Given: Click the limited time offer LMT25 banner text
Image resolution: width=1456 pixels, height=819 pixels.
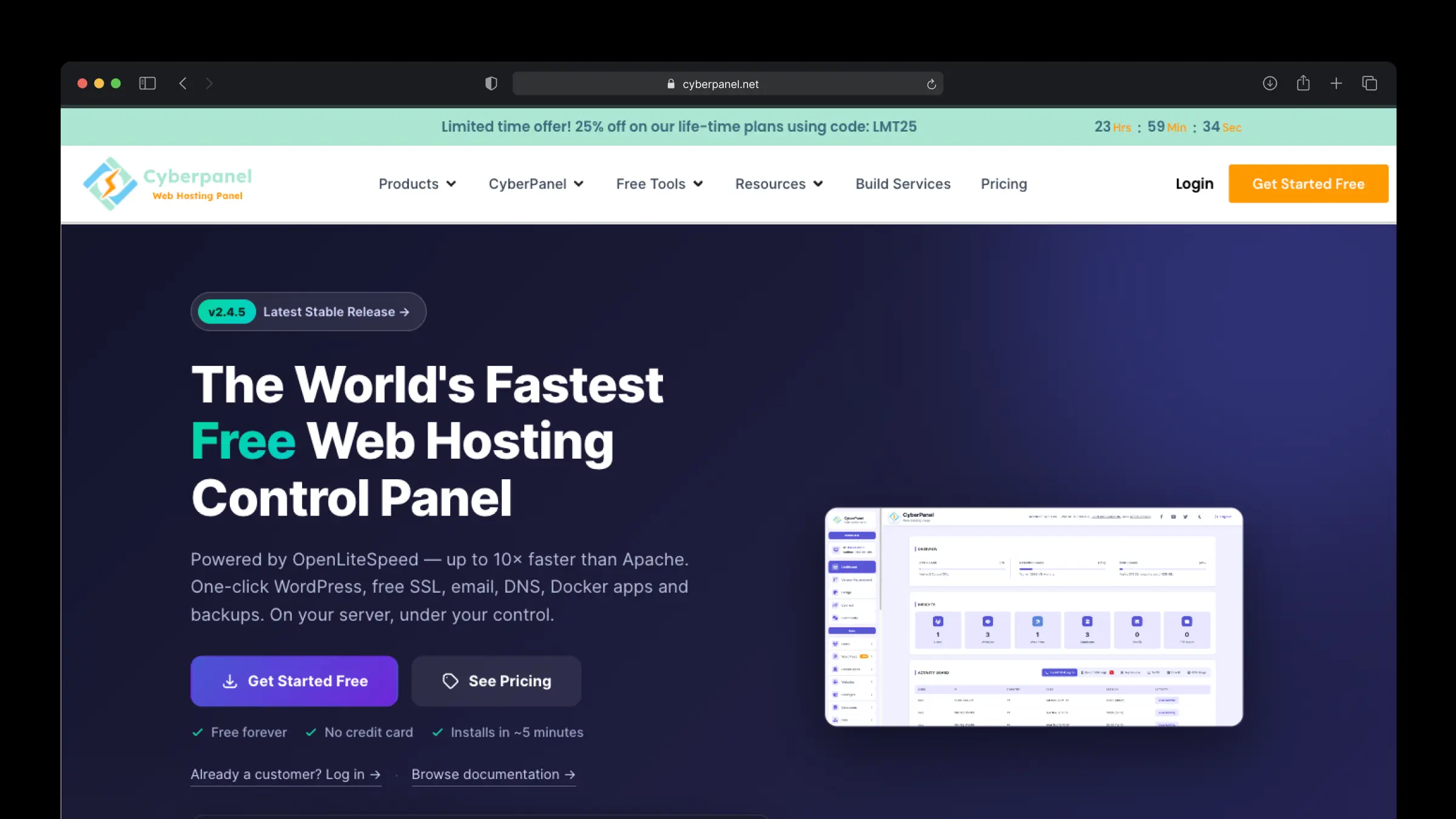Looking at the screenshot, I should 679,127.
